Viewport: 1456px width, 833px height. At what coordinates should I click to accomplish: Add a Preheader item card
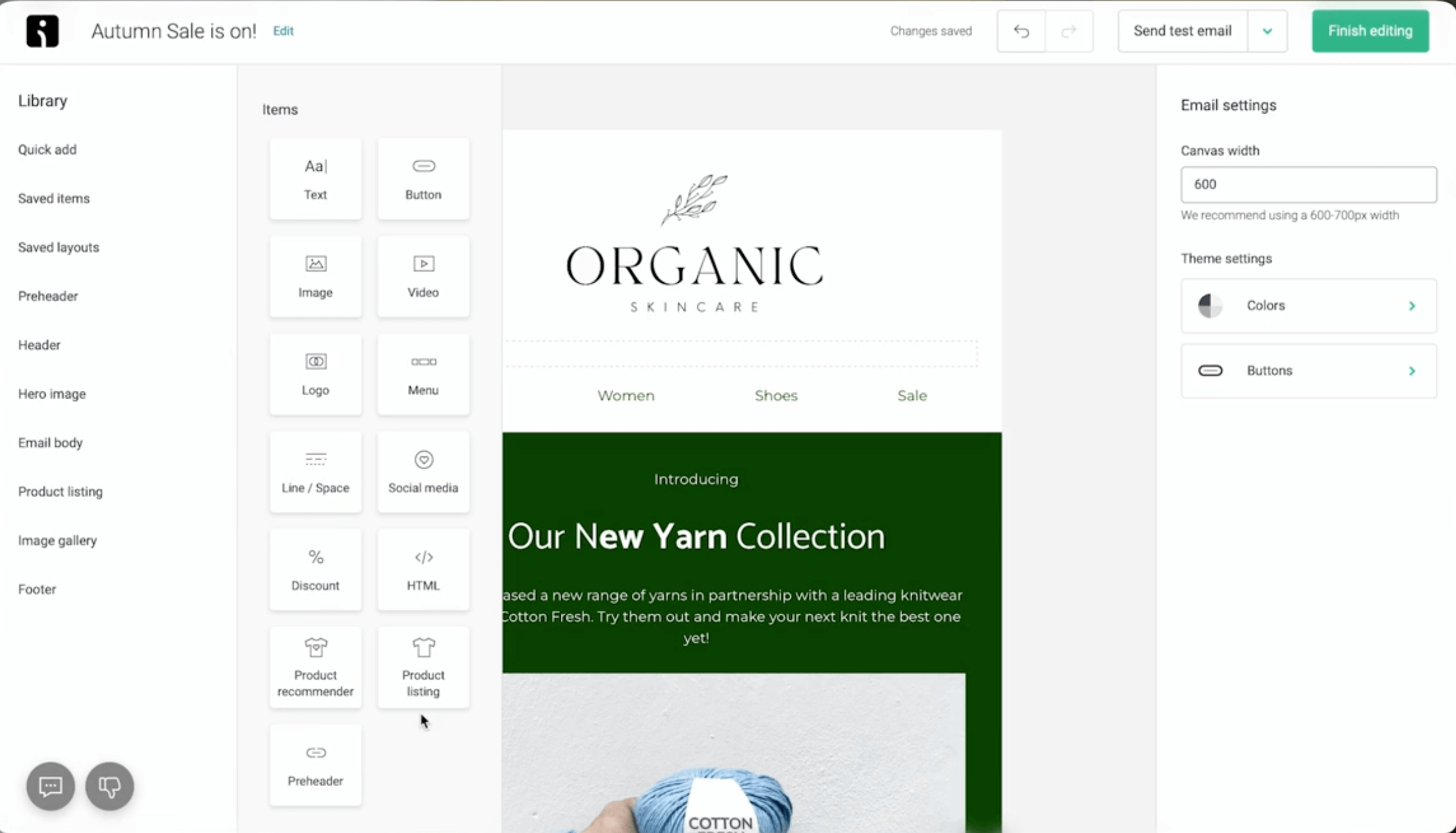click(x=315, y=766)
